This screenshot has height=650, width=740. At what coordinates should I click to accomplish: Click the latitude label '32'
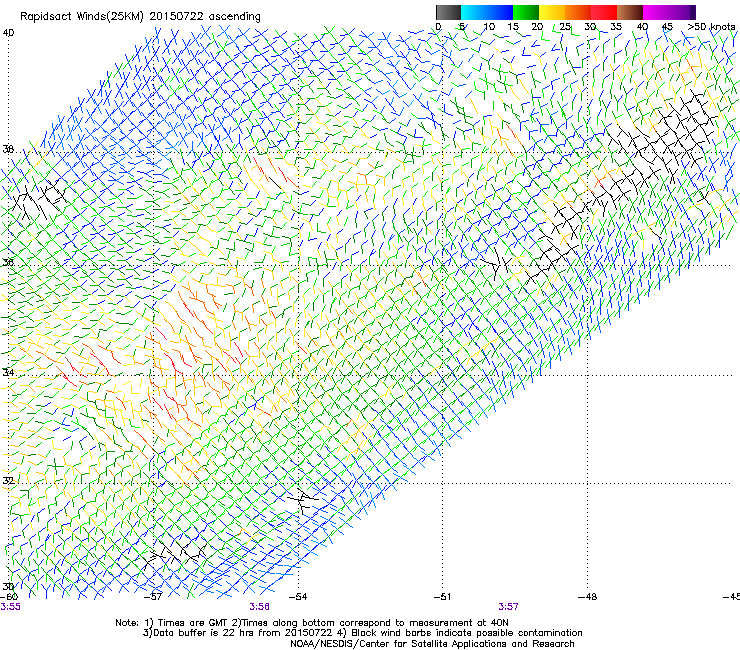click(8, 481)
